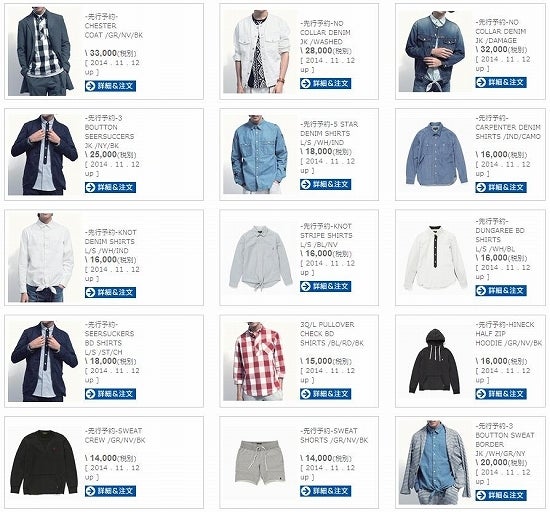Order the Sweat Shorts via detail button
Image resolution: width=550 pixels, height=512 pixels.
[x=325, y=491]
